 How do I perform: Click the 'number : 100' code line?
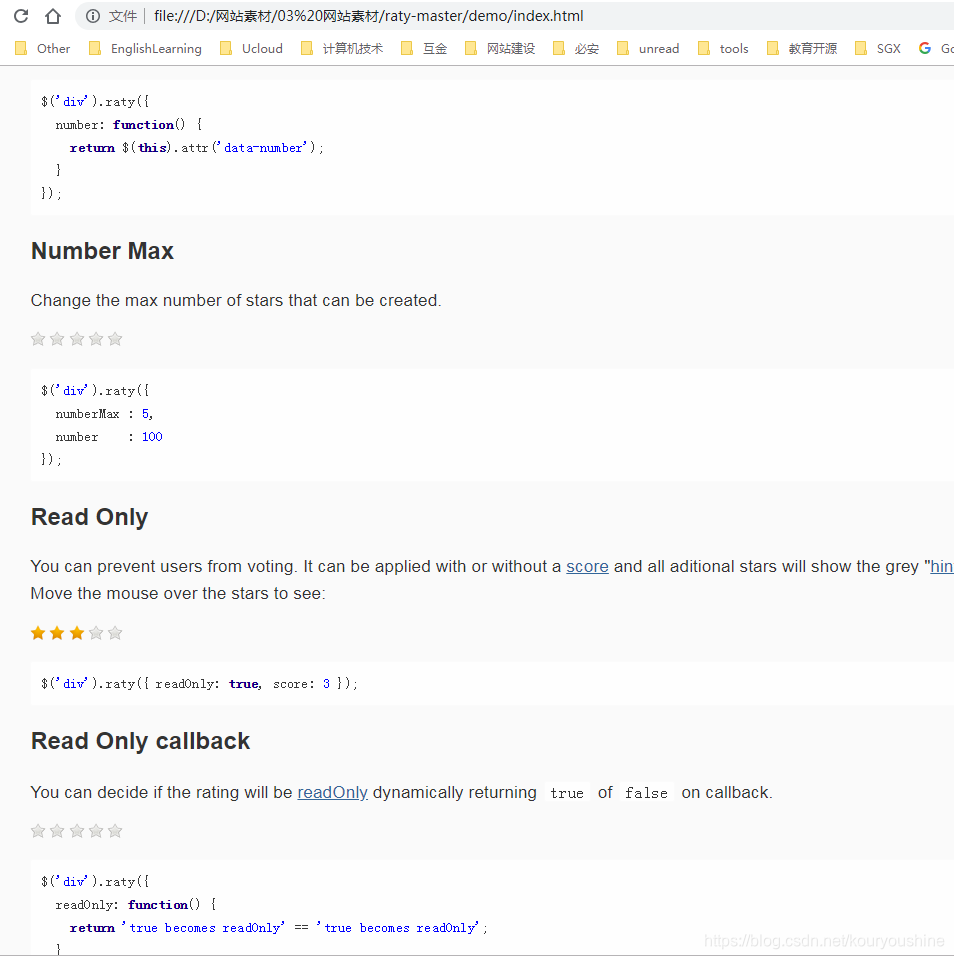pyautogui.click(x=109, y=437)
